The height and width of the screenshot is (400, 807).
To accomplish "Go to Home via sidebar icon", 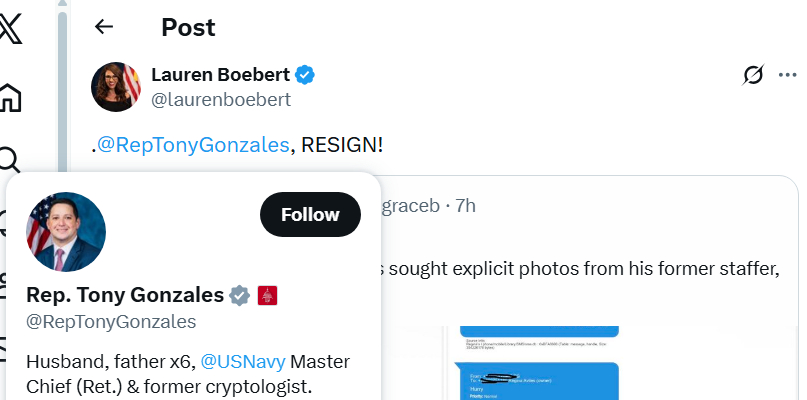I will click(x=10, y=97).
